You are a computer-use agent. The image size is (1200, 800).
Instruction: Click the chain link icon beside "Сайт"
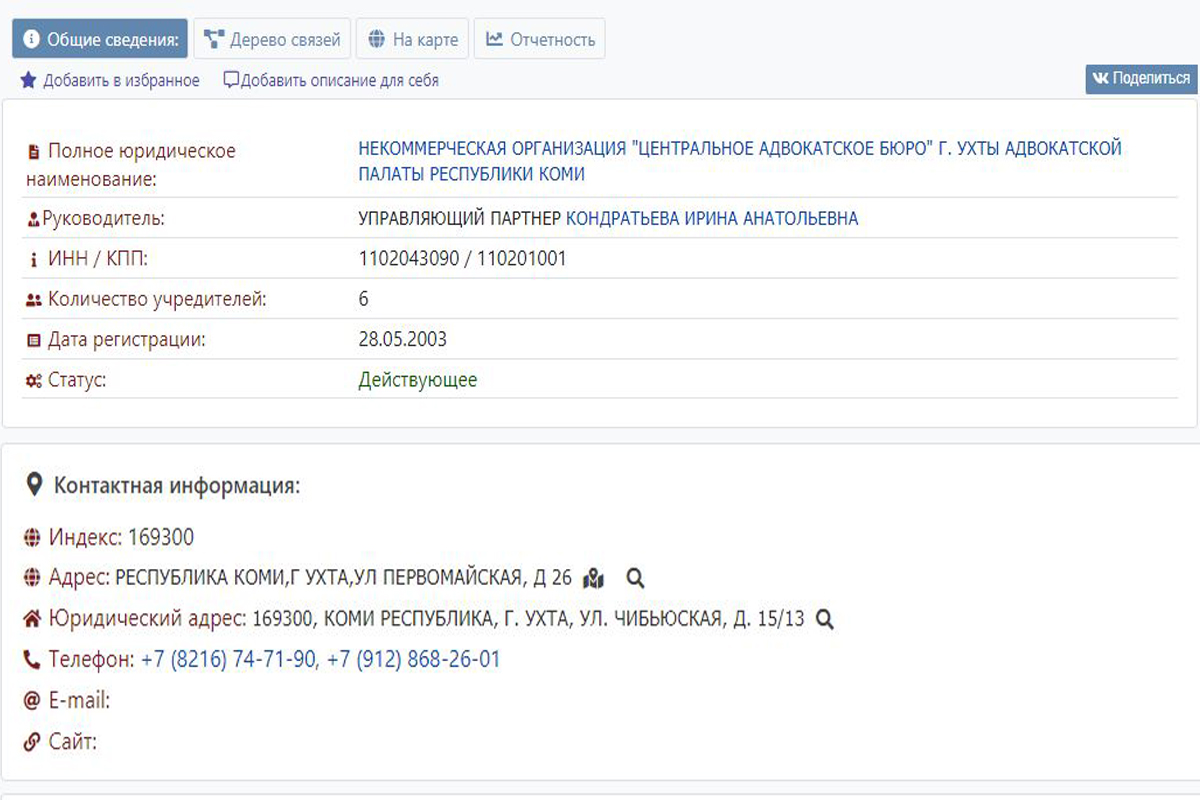(x=32, y=742)
